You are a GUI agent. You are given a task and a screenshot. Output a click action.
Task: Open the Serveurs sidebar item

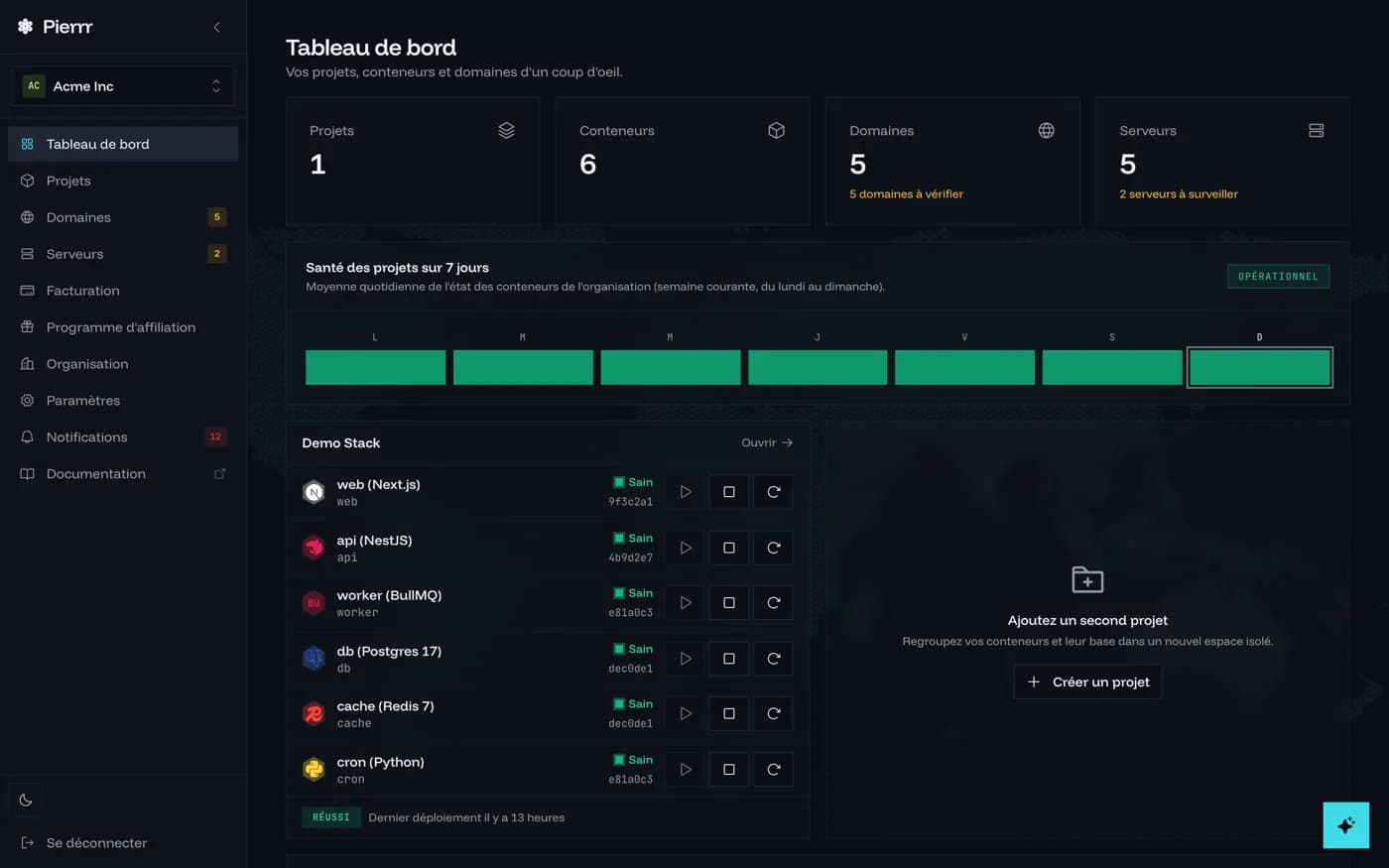click(x=123, y=254)
